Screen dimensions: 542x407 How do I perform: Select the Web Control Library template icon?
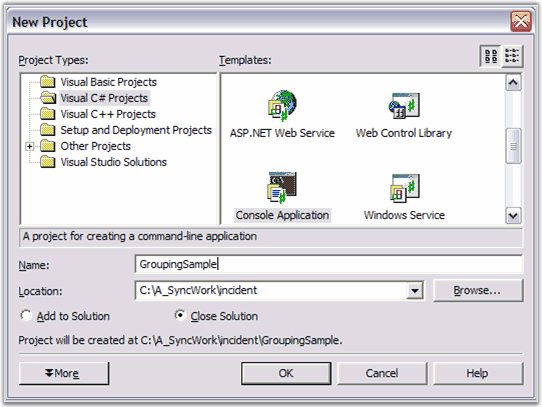click(404, 105)
